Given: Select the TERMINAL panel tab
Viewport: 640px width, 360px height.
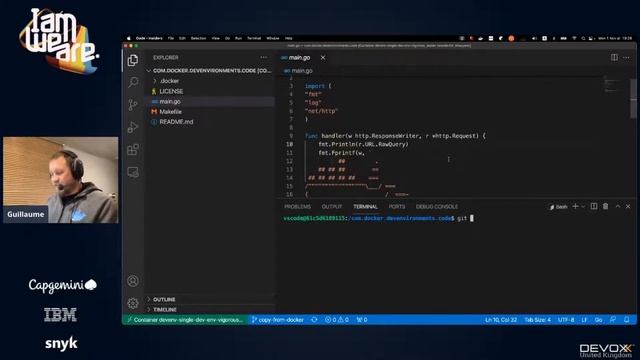Looking at the screenshot, I should (365, 207).
